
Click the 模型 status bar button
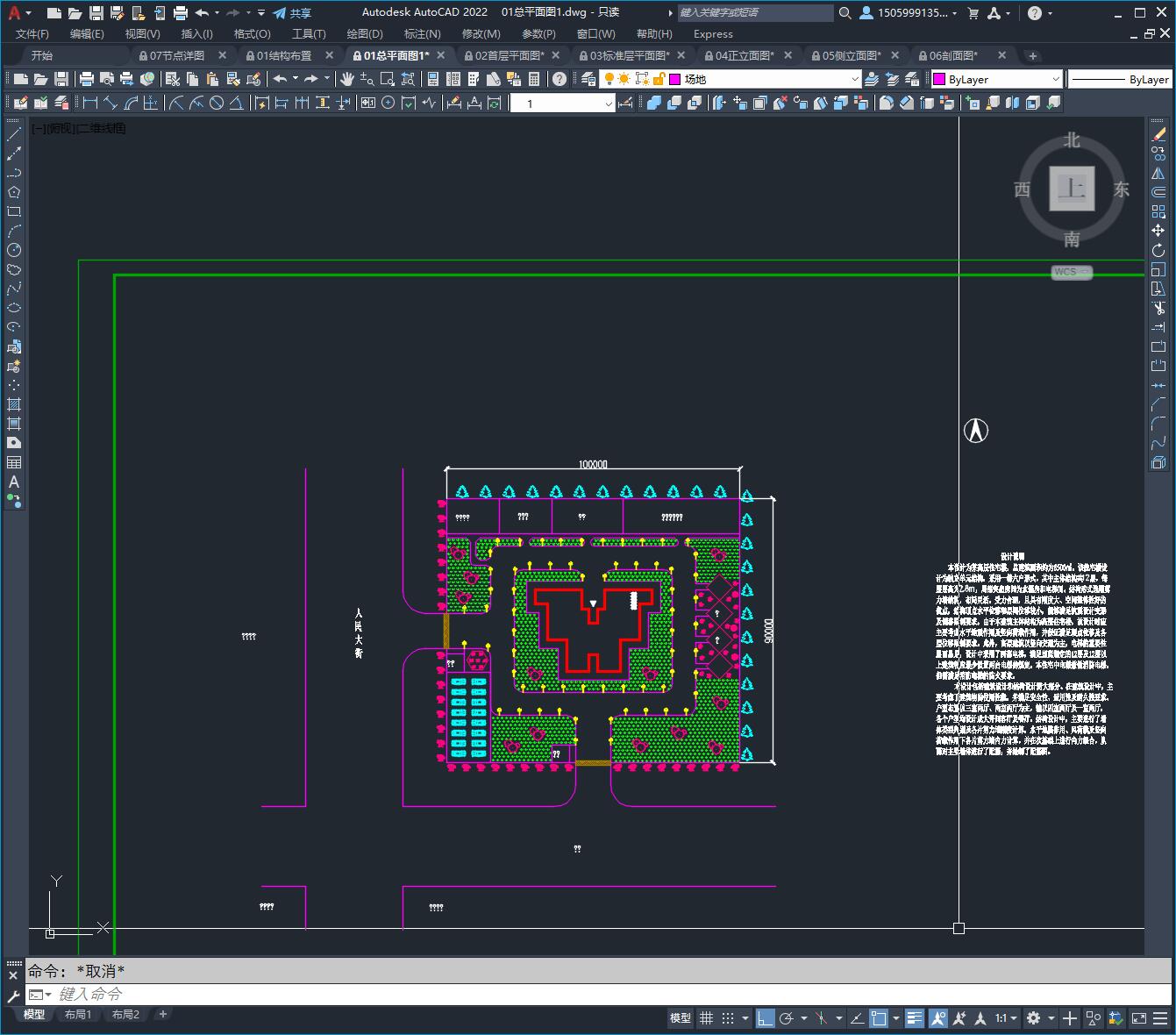(x=681, y=1018)
